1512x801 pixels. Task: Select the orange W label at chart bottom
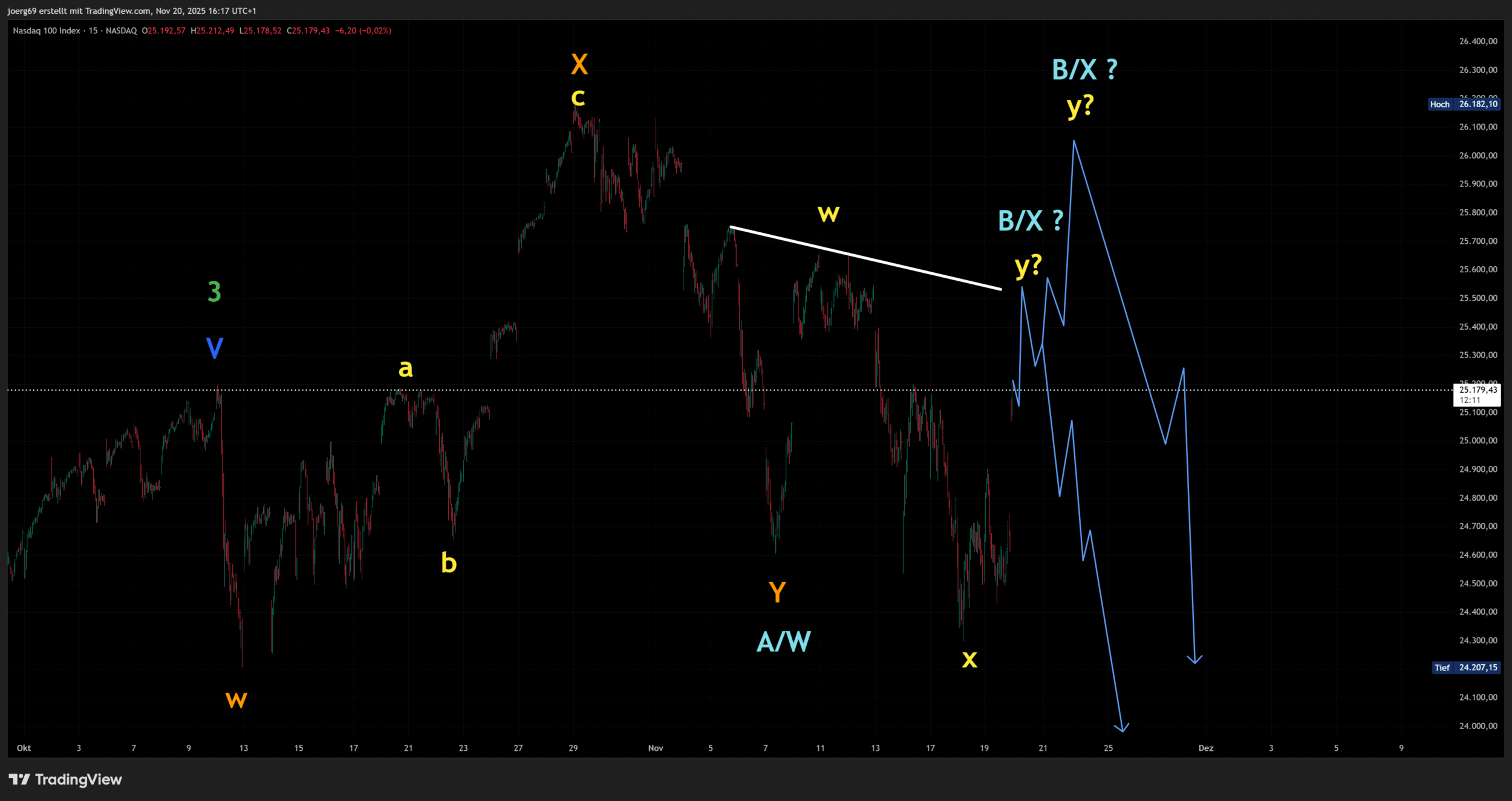[x=236, y=699]
